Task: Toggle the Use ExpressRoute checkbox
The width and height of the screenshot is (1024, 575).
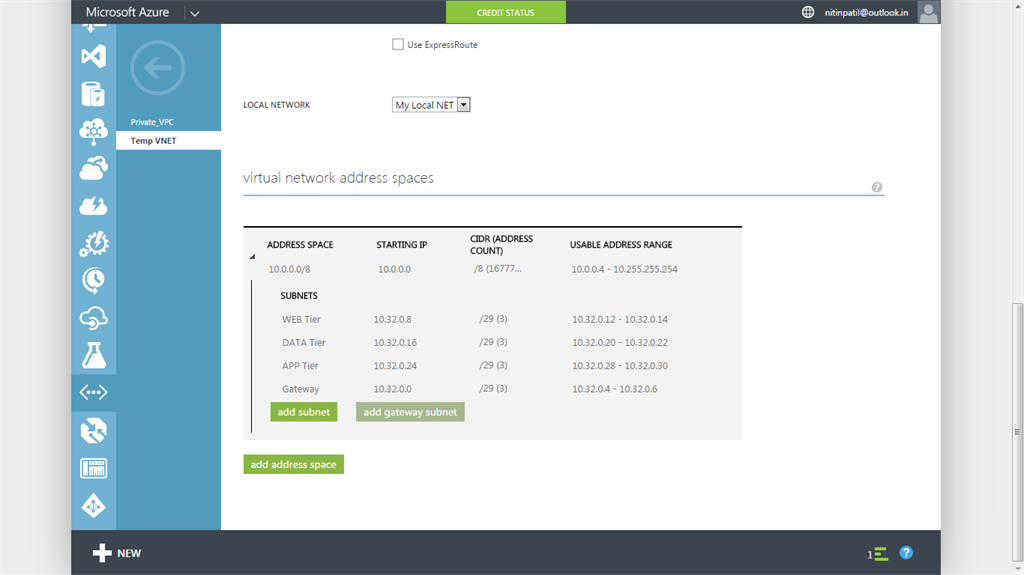Action: click(x=398, y=44)
